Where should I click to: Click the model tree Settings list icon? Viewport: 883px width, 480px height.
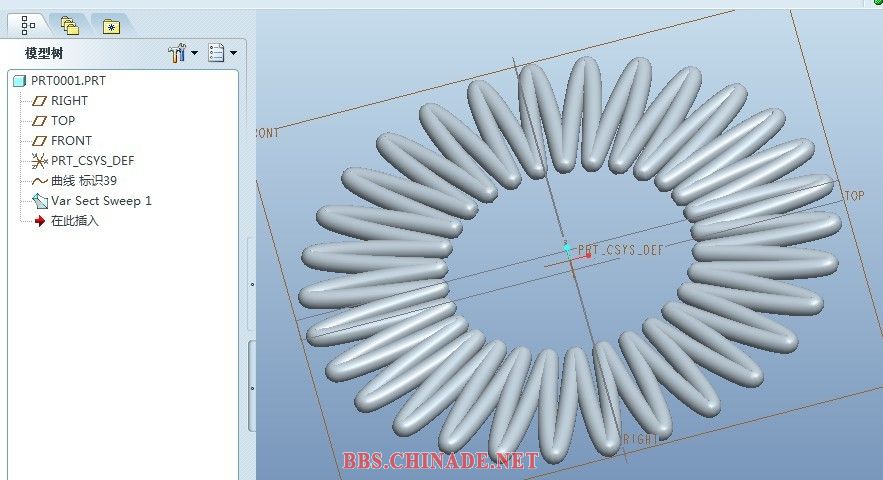[x=216, y=53]
